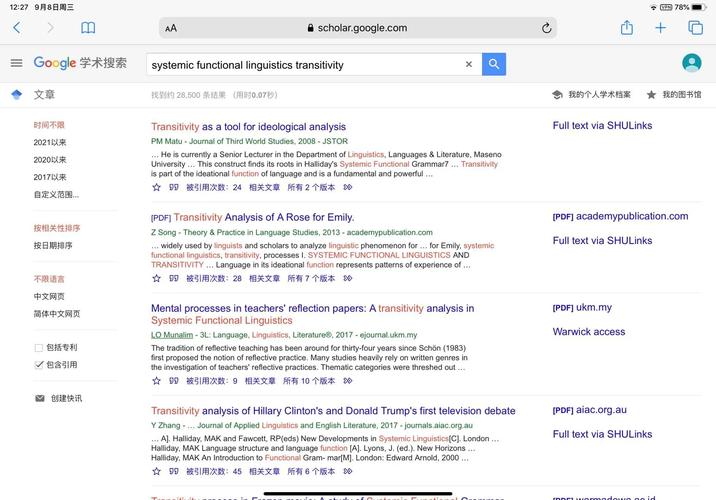Image resolution: width=716 pixels, height=500 pixels.
Task: Open the Google Scholar hamburger menu
Action: click(x=16, y=63)
